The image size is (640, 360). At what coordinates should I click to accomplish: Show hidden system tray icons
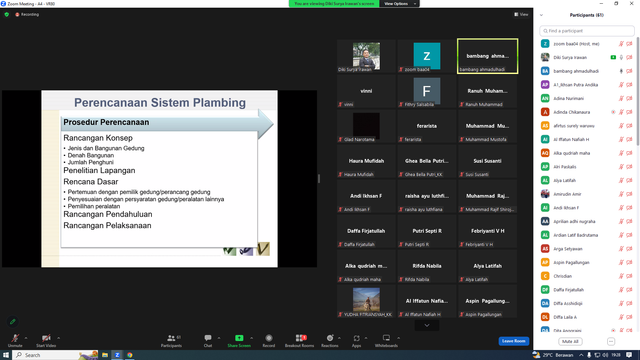581,355
